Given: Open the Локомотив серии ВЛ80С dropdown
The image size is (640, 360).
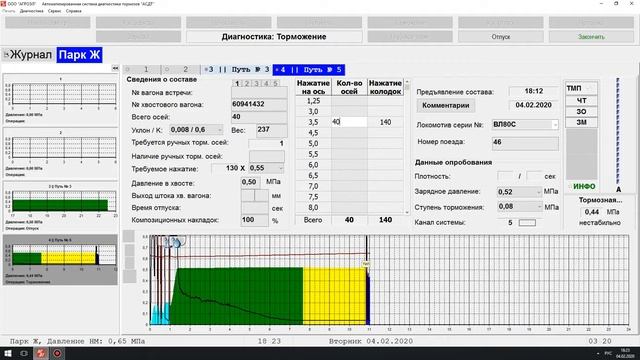Looking at the screenshot, I should point(525,124).
